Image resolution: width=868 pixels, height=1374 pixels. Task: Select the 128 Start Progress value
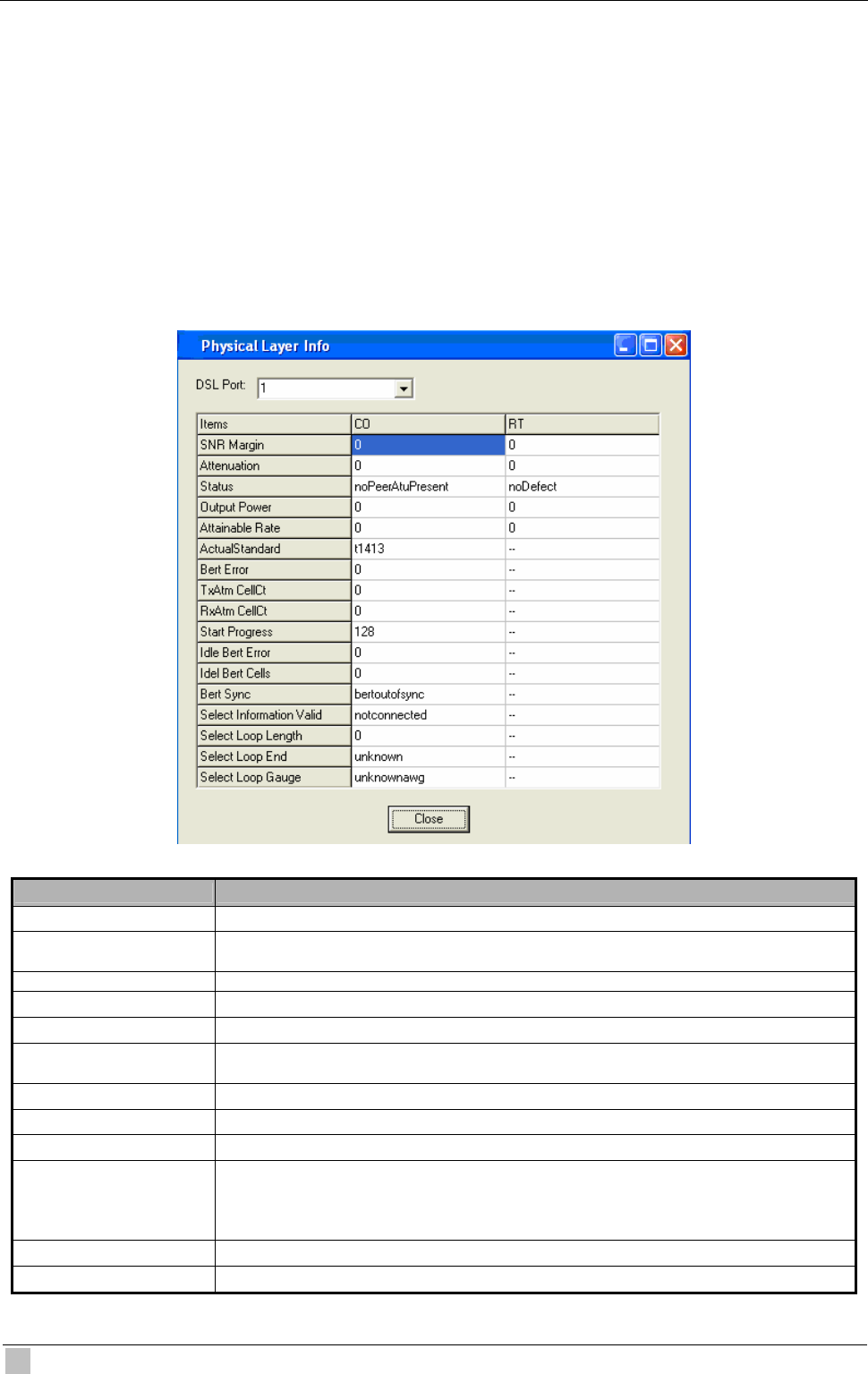pos(428,632)
